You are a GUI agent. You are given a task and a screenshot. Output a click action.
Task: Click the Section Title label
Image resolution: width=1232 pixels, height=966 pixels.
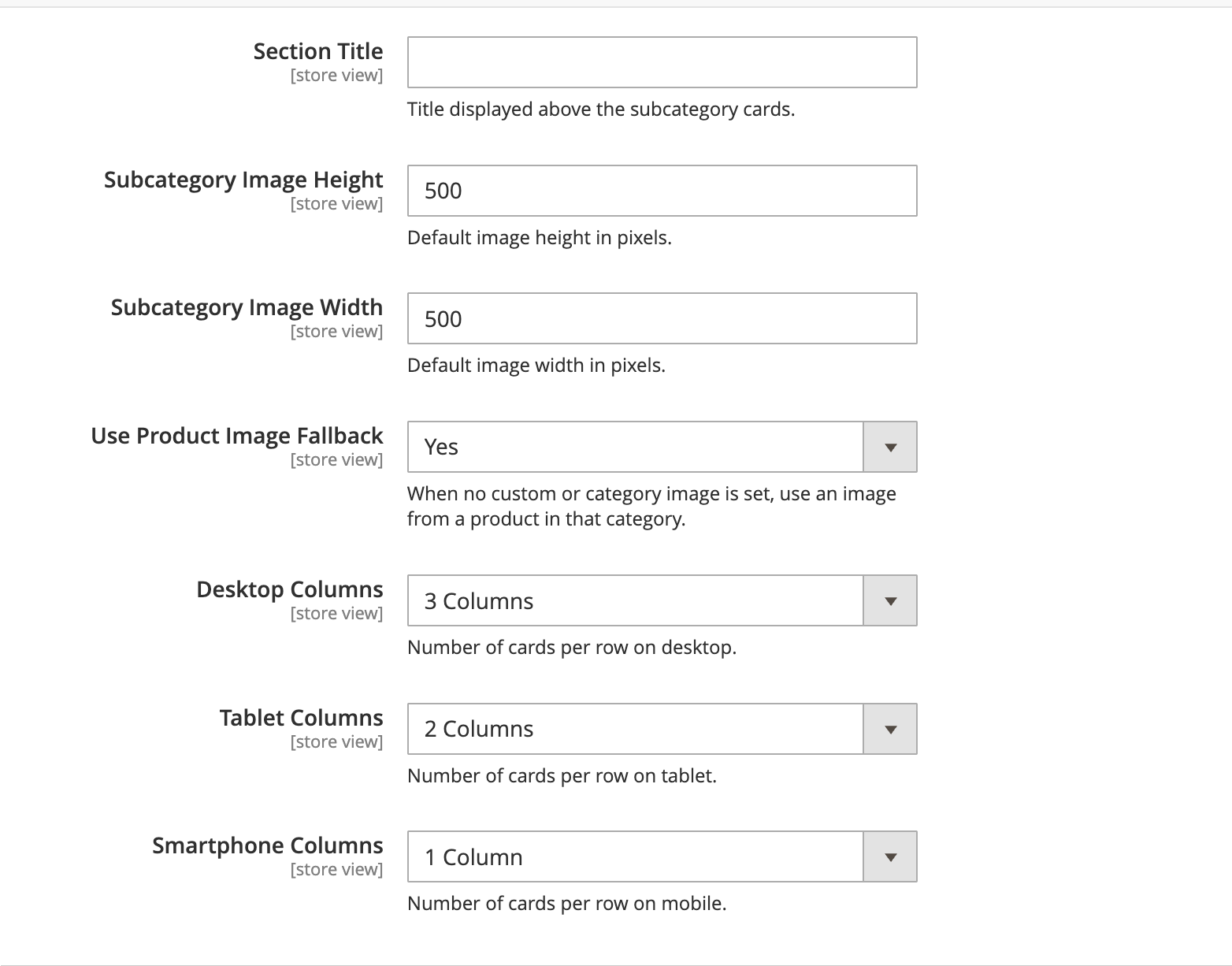317,50
